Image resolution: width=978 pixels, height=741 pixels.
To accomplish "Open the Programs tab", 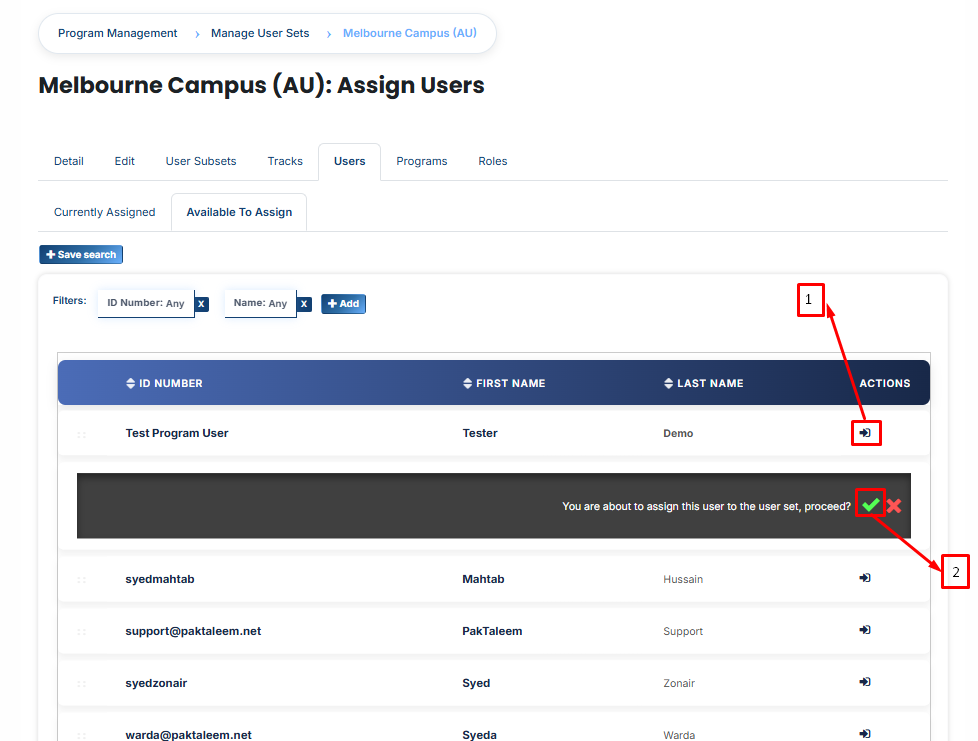I will click(x=422, y=161).
